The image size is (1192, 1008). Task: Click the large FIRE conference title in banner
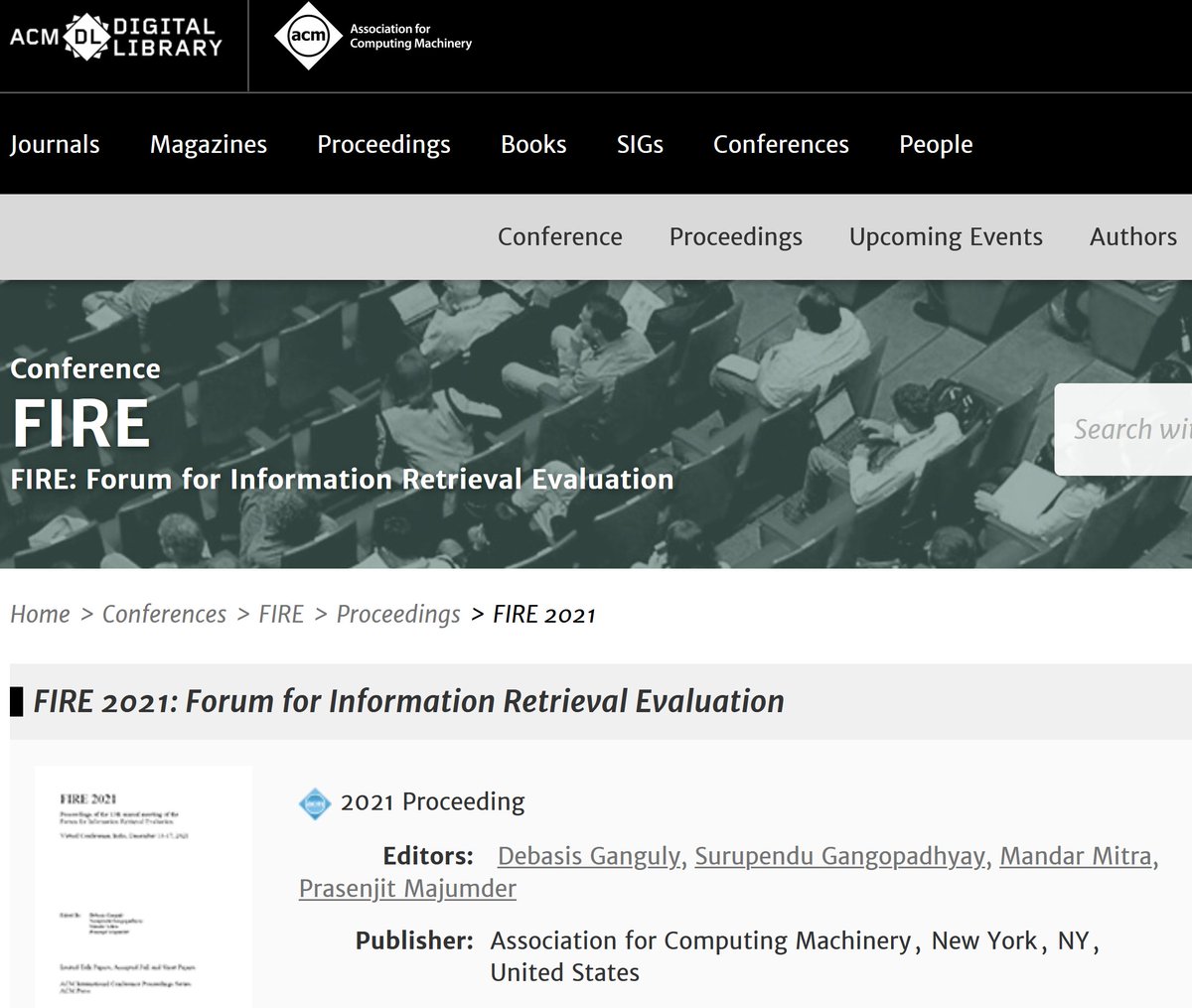(80, 424)
